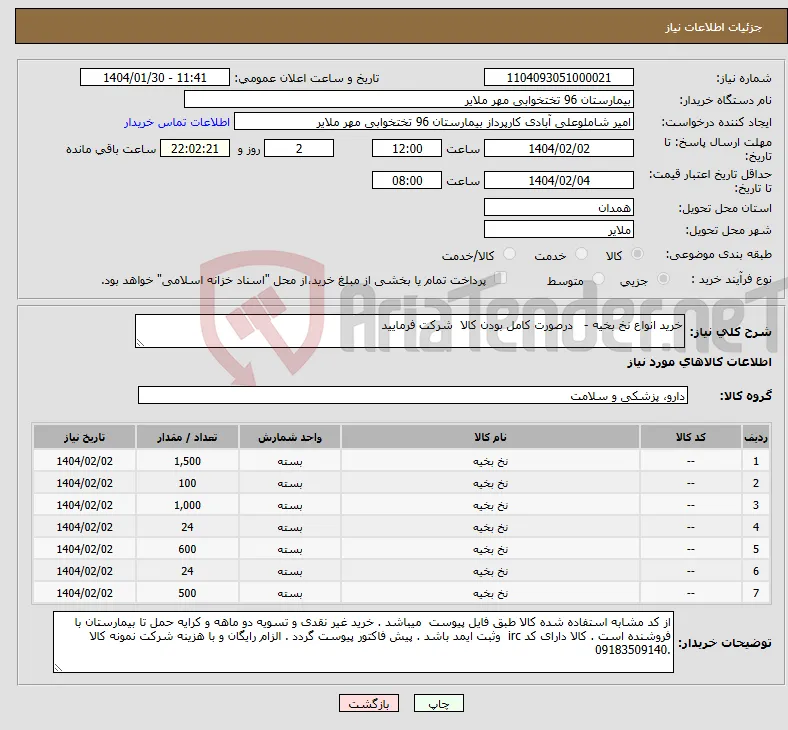Image resolution: width=788 pixels, height=730 pixels.
Task: Click quantity 24 in row 4
Action: coord(187,527)
